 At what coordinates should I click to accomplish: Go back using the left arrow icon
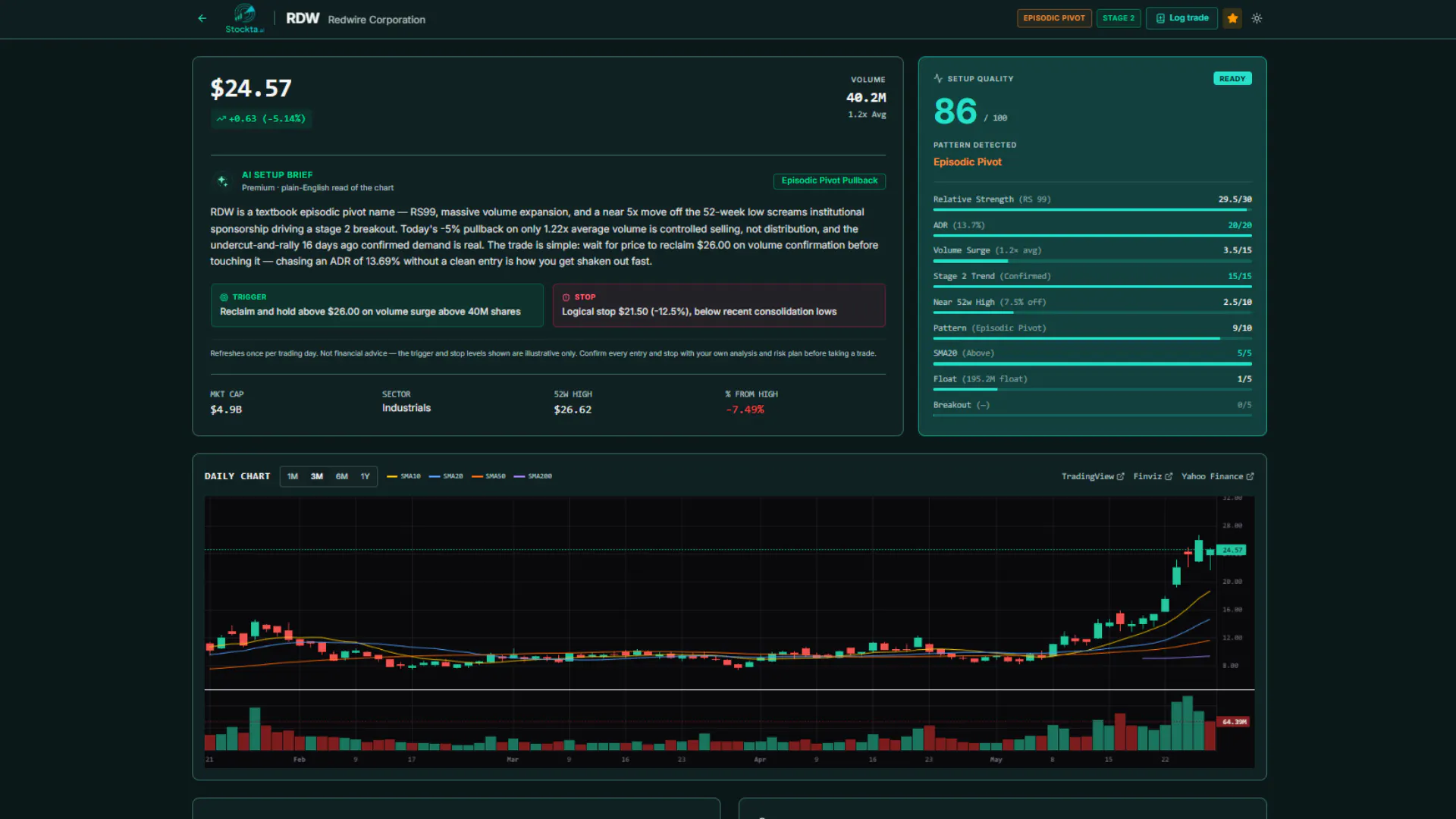[x=202, y=18]
